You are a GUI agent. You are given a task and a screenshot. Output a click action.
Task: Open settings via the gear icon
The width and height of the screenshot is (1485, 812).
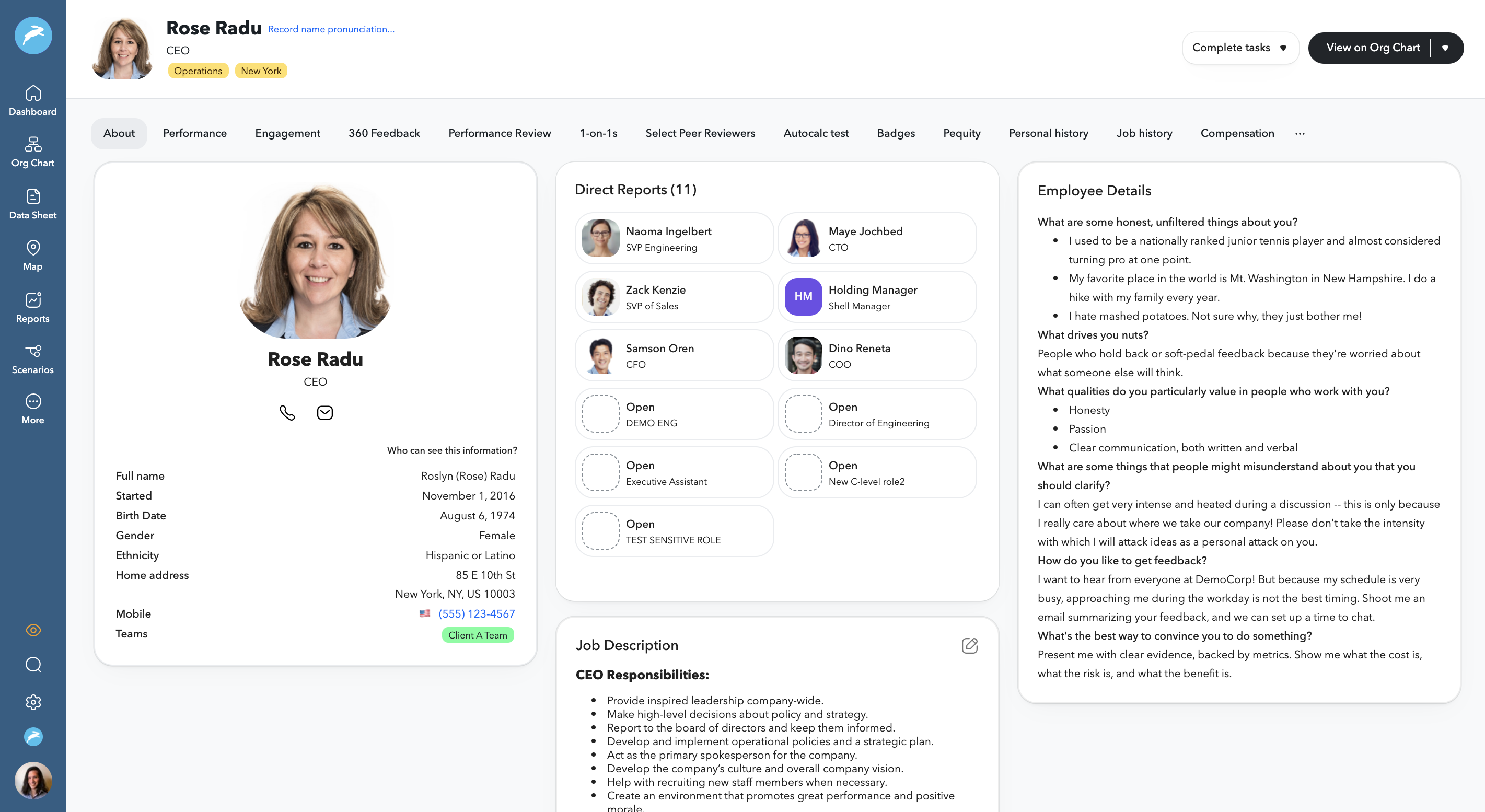click(x=33, y=702)
